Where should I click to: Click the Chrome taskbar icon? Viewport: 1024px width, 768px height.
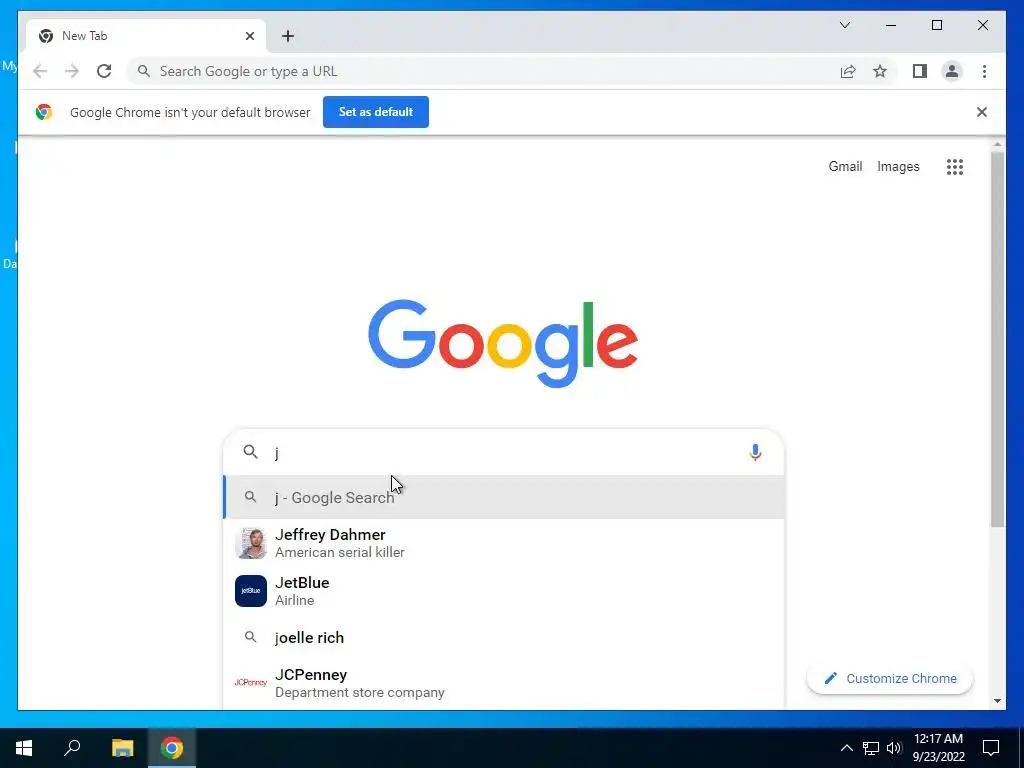(172, 748)
